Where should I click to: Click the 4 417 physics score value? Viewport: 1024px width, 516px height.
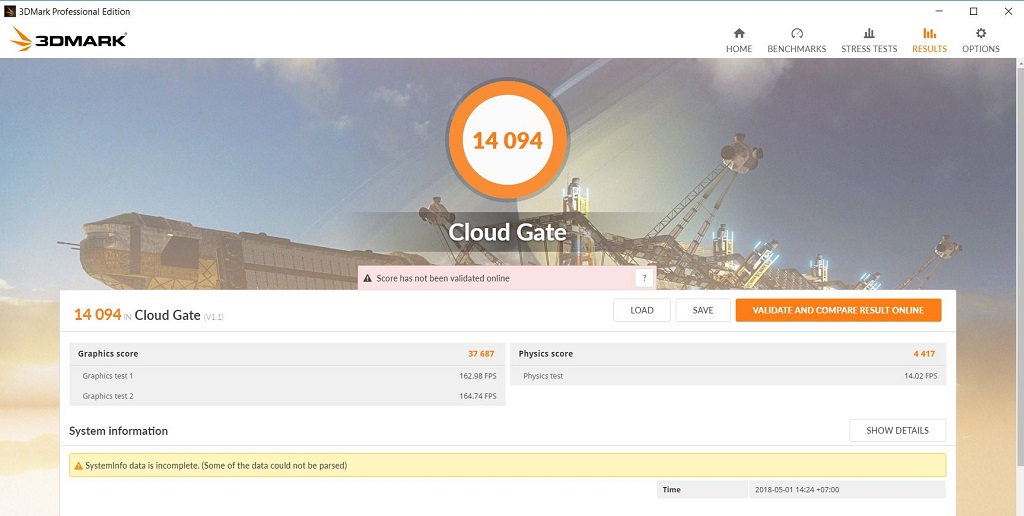tap(924, 354)
